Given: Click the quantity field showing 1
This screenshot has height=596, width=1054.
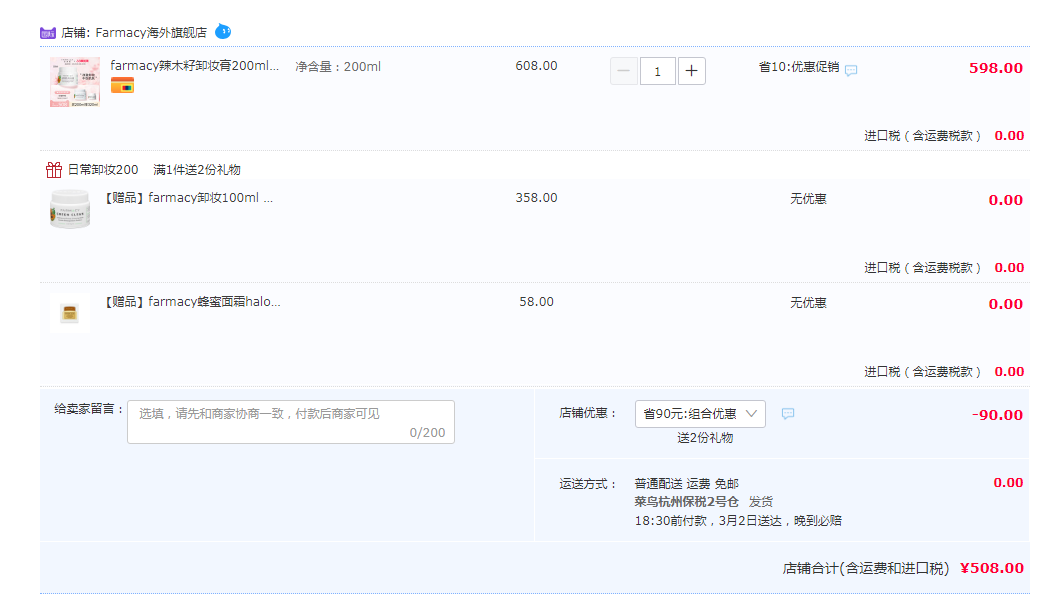Looking at the screenshot, I should tap(657, 71).
